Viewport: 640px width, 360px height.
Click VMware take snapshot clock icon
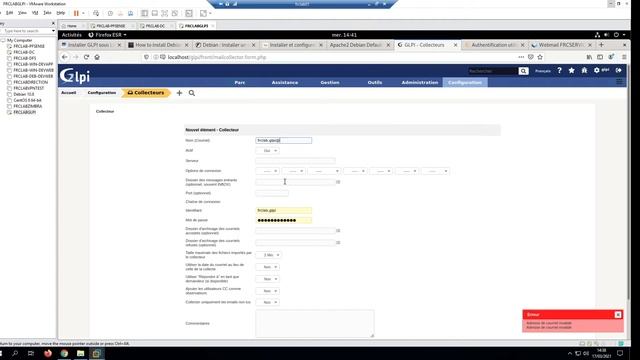click(x=110, y=13)
